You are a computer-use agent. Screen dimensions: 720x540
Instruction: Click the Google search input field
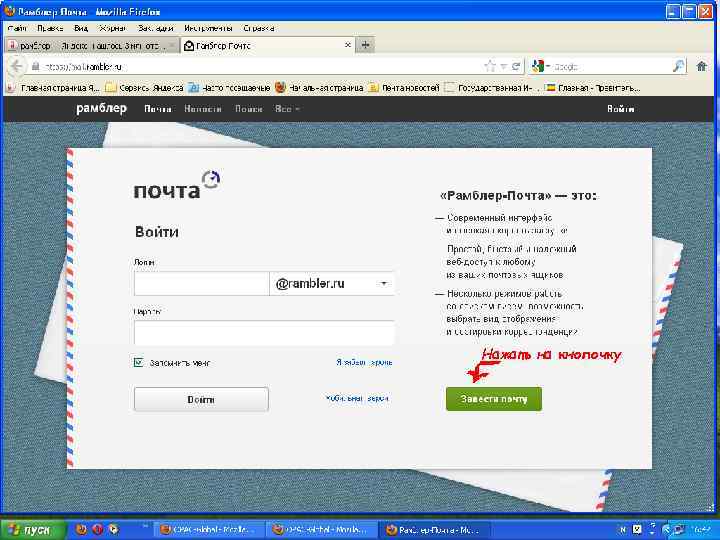point(611,67)
